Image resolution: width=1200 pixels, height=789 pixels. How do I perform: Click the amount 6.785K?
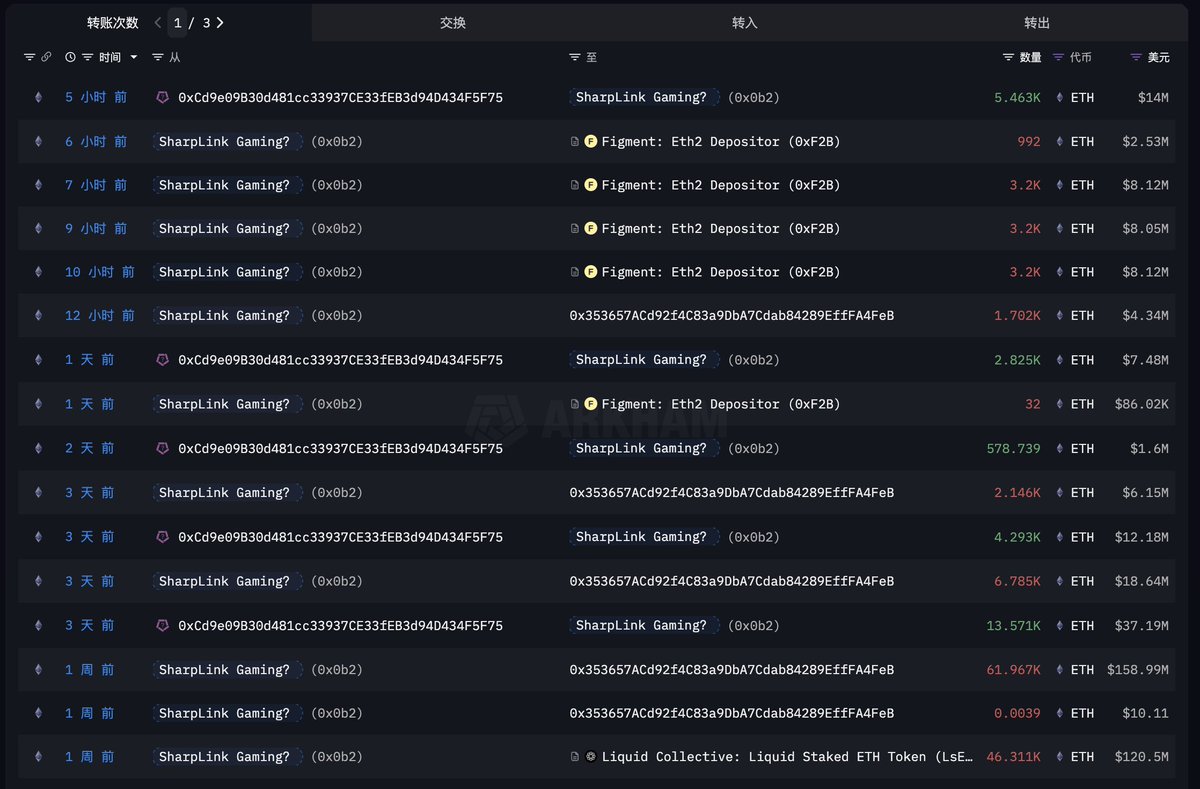click(1017, 581)
